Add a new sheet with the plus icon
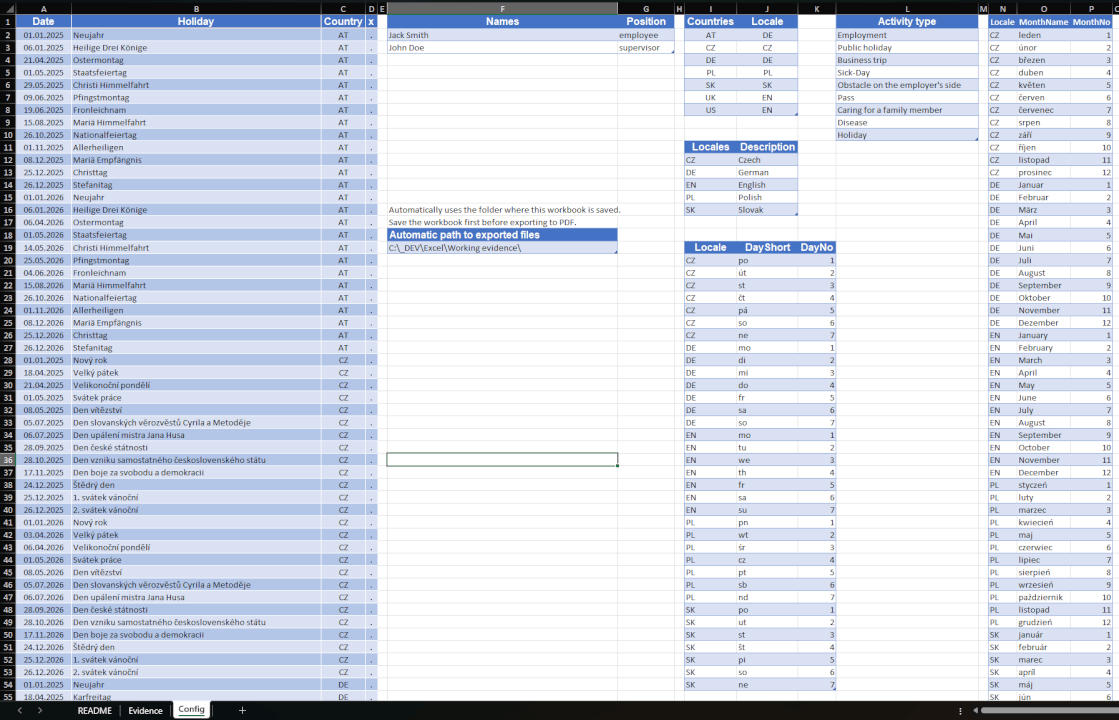The height and width of the screenshot is (720, 1119). coord(242,710)
